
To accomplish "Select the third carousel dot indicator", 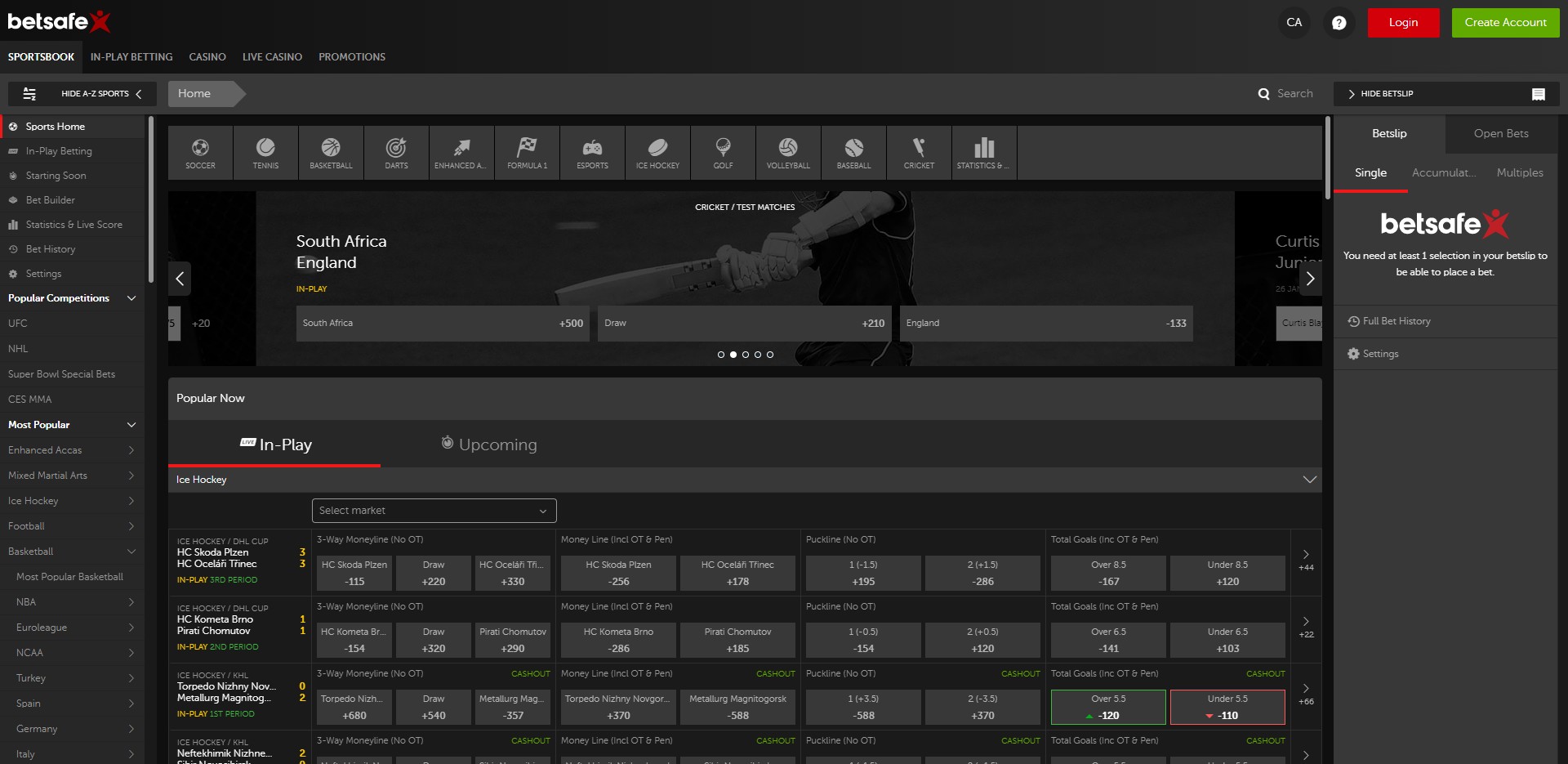I will [746, 355].
